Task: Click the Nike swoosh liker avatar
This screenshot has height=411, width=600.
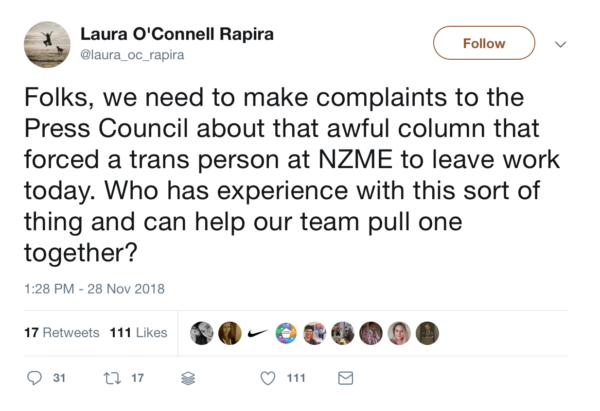Action: [x=257, y=333]
